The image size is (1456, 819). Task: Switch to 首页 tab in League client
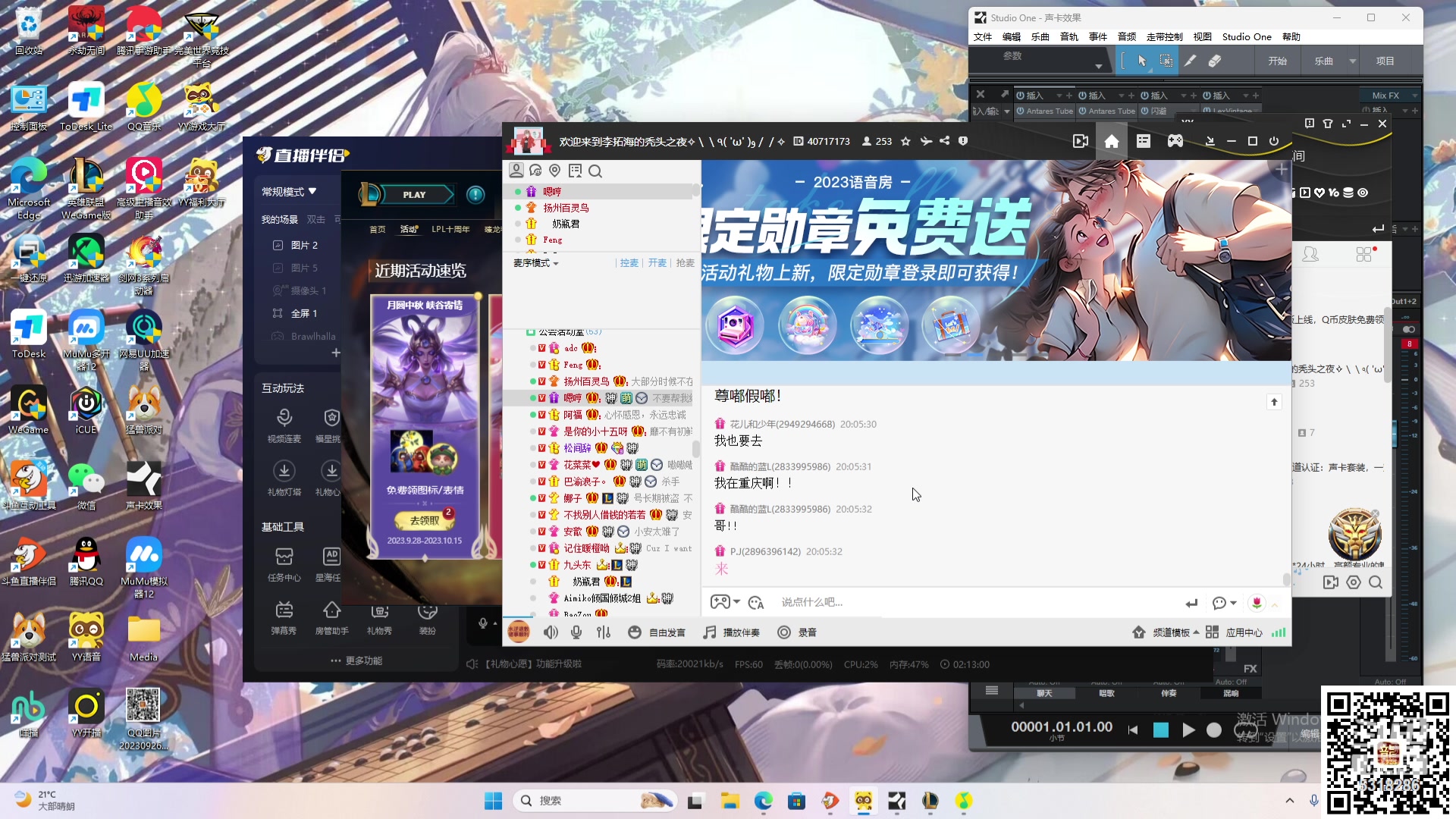coord(378,229)
